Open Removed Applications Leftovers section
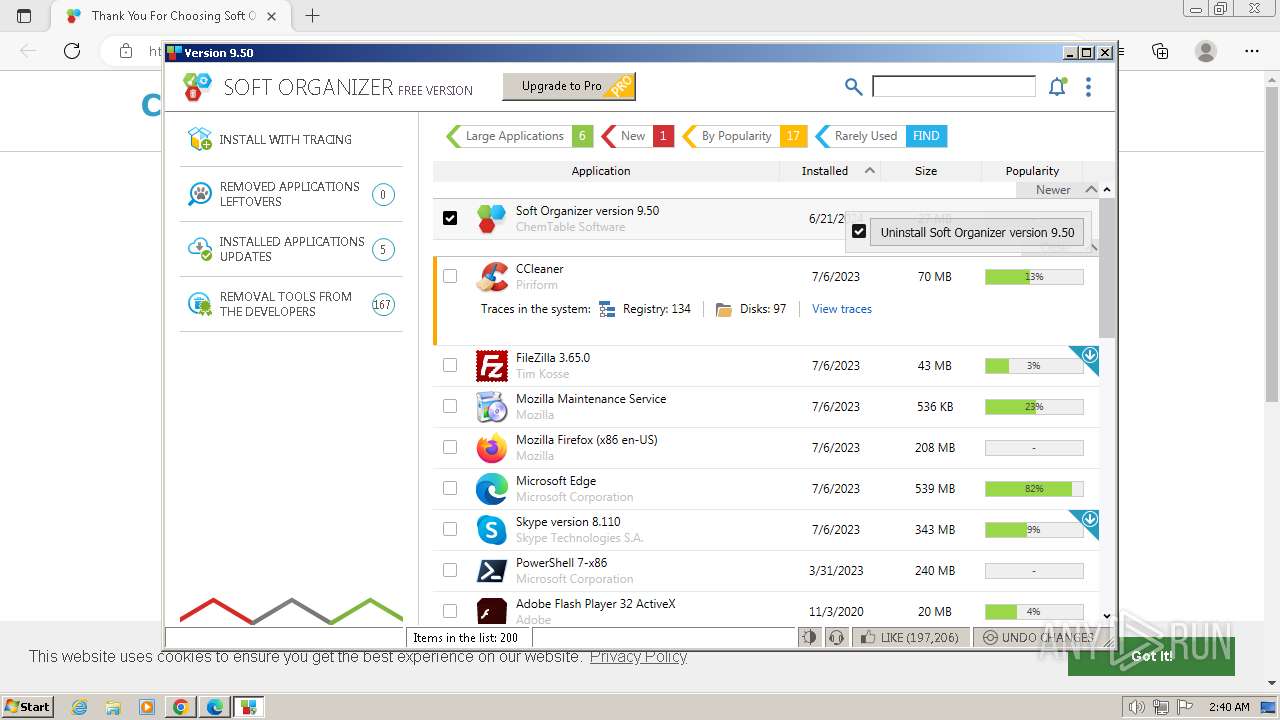The height and width of the screenshot is (720, 1280). click(291, 194)
